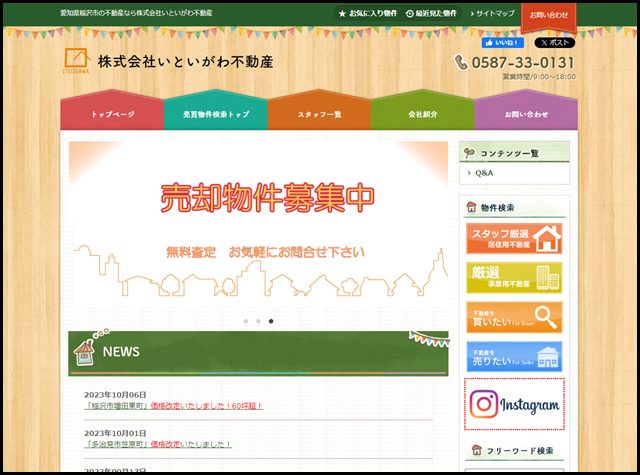This screenshot has height=475, width=640.
Task: Click 不動産を買いたい search banner
Action: coord(514,317)
